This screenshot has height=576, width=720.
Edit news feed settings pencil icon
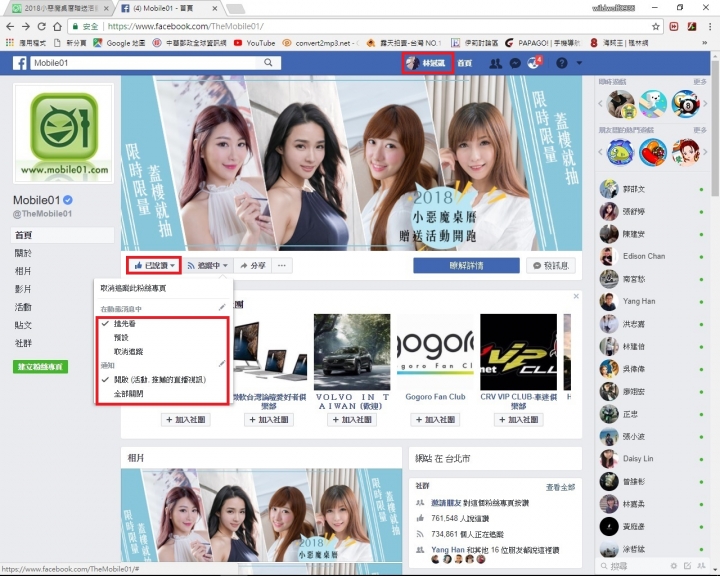[x=222, y=307]
